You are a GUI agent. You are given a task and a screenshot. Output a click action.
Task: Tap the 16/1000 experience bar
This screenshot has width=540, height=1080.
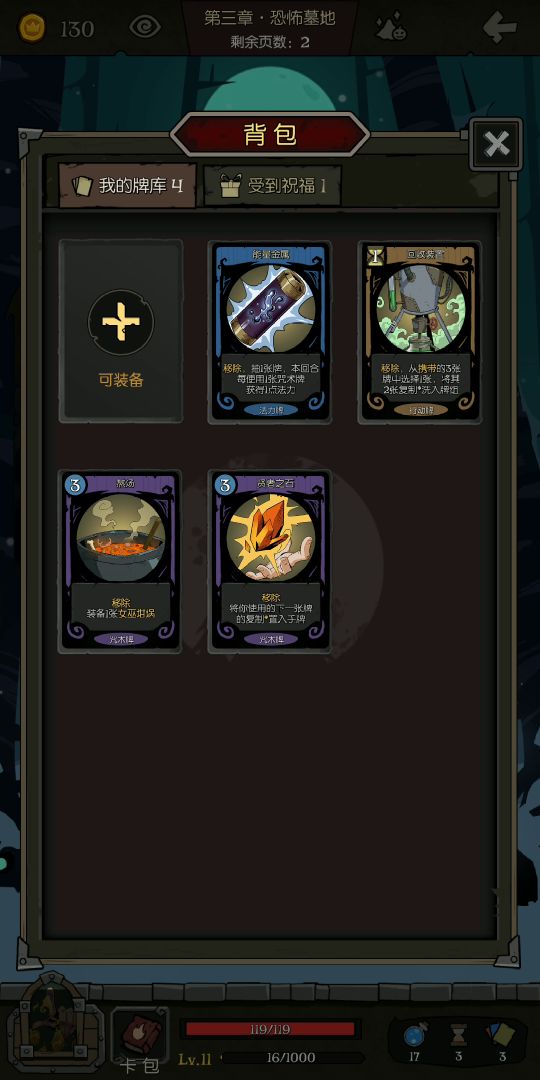point(291,1057)
